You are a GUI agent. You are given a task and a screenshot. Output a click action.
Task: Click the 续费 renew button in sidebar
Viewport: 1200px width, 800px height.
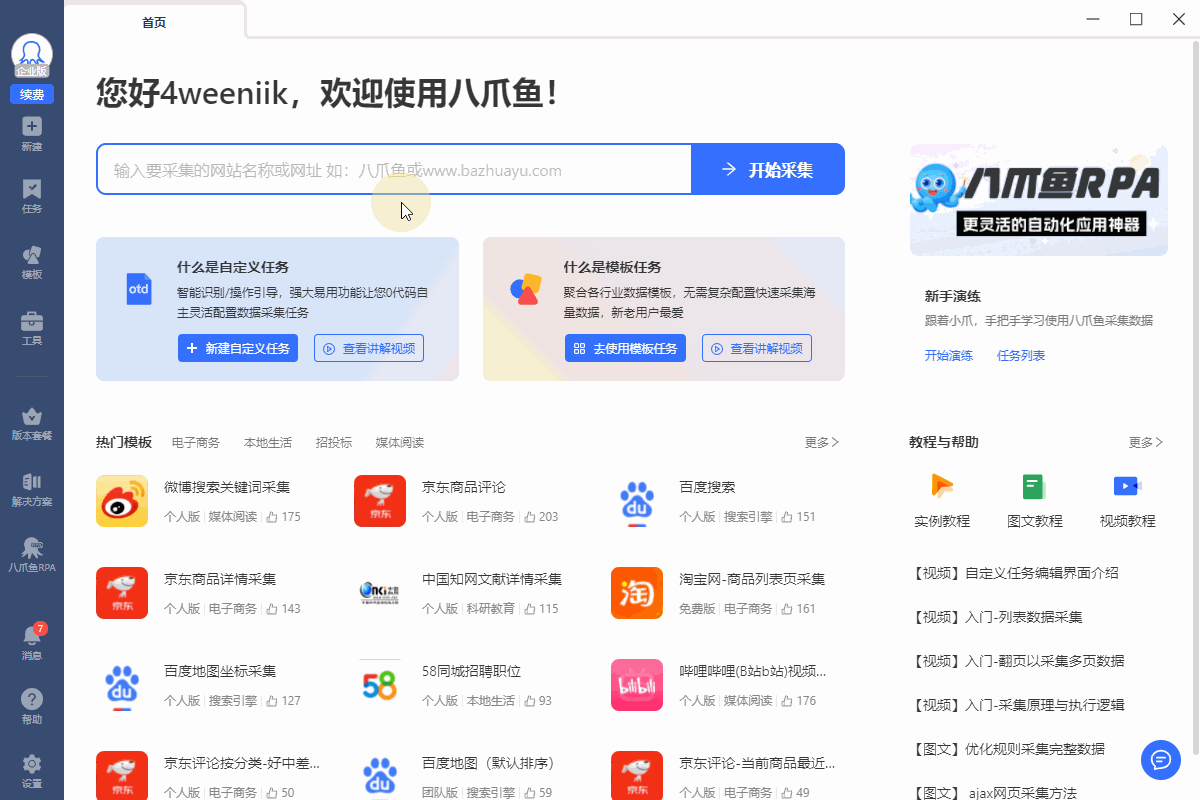[x=32, y=94]
